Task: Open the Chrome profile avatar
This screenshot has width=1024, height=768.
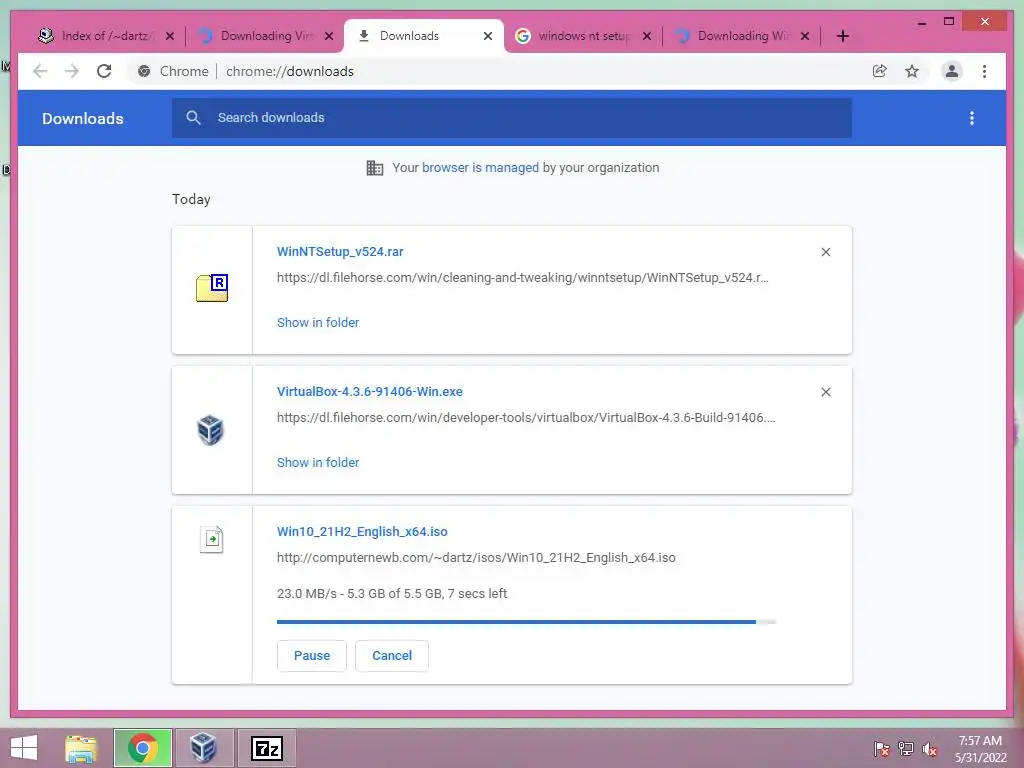Action: 952,71
